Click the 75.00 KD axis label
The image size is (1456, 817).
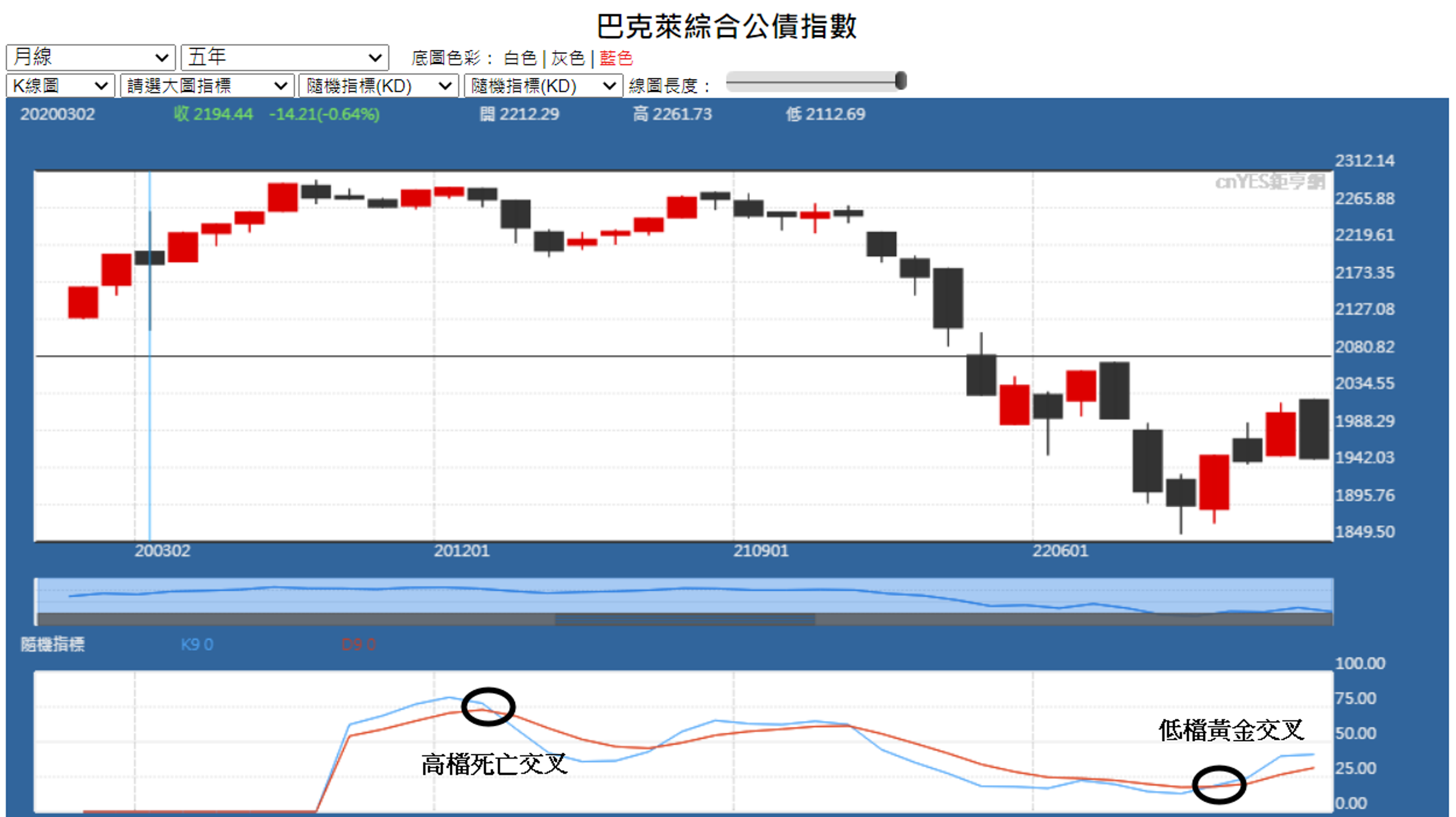[1355, 698]
